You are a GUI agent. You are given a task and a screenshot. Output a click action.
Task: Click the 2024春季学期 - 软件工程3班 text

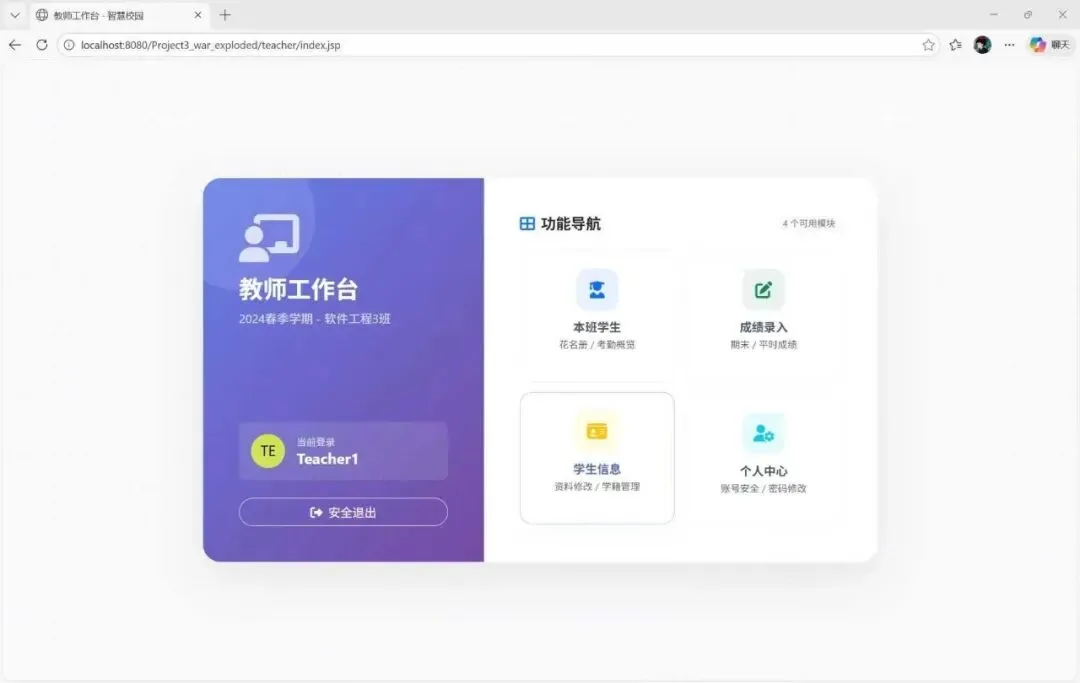click(x=315, y=319)
